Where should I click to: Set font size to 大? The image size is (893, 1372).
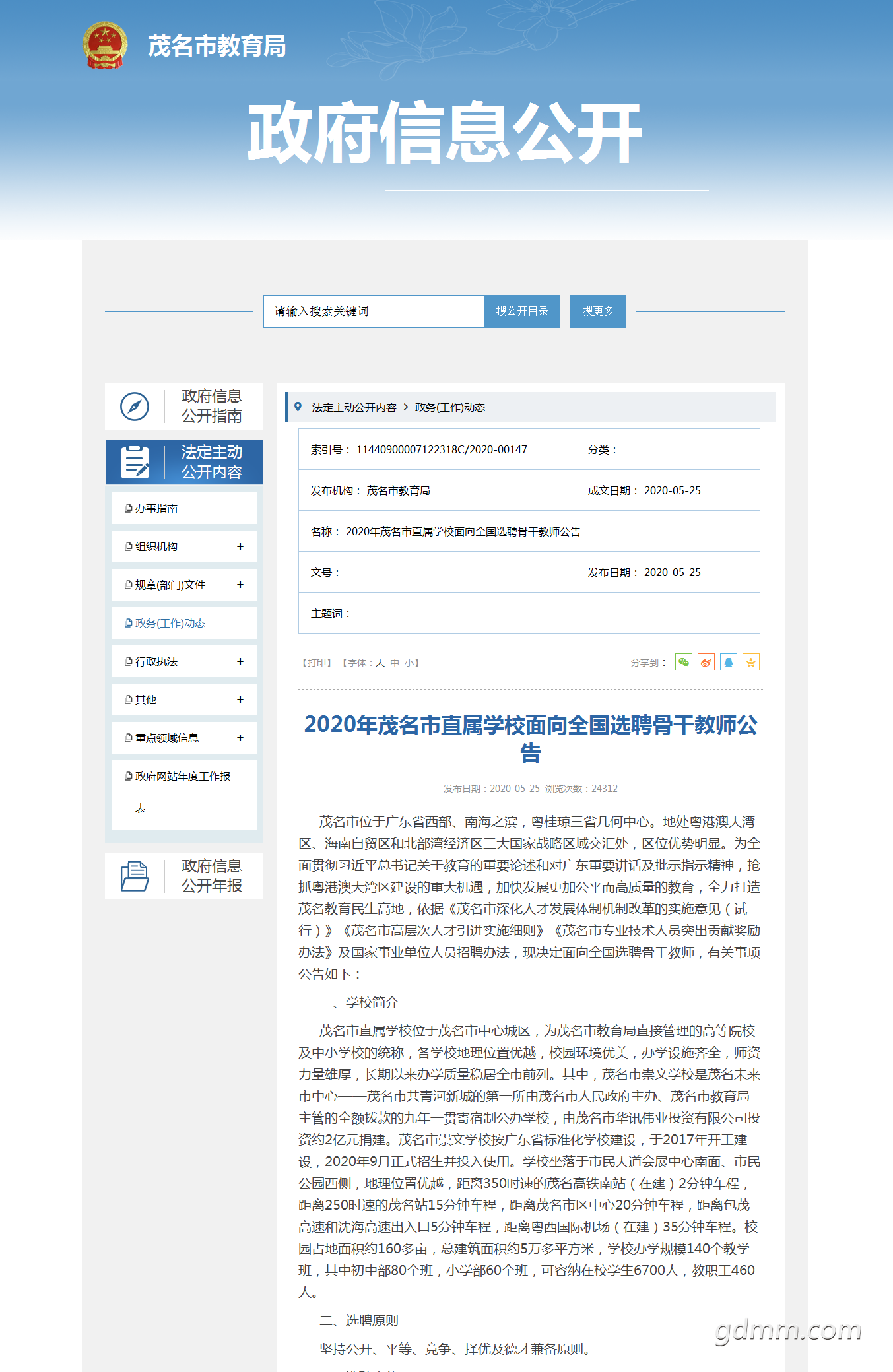tap(380, 663)
